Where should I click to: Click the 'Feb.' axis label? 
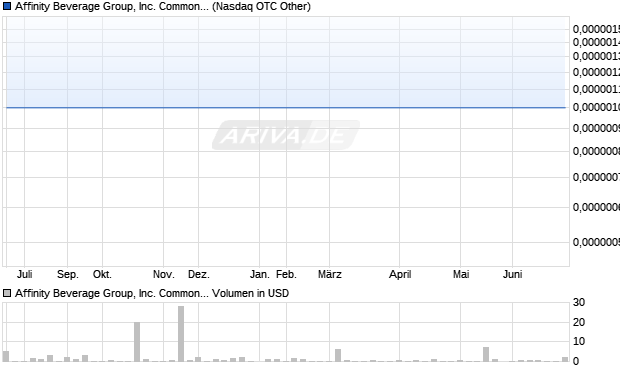coord(286,274)
